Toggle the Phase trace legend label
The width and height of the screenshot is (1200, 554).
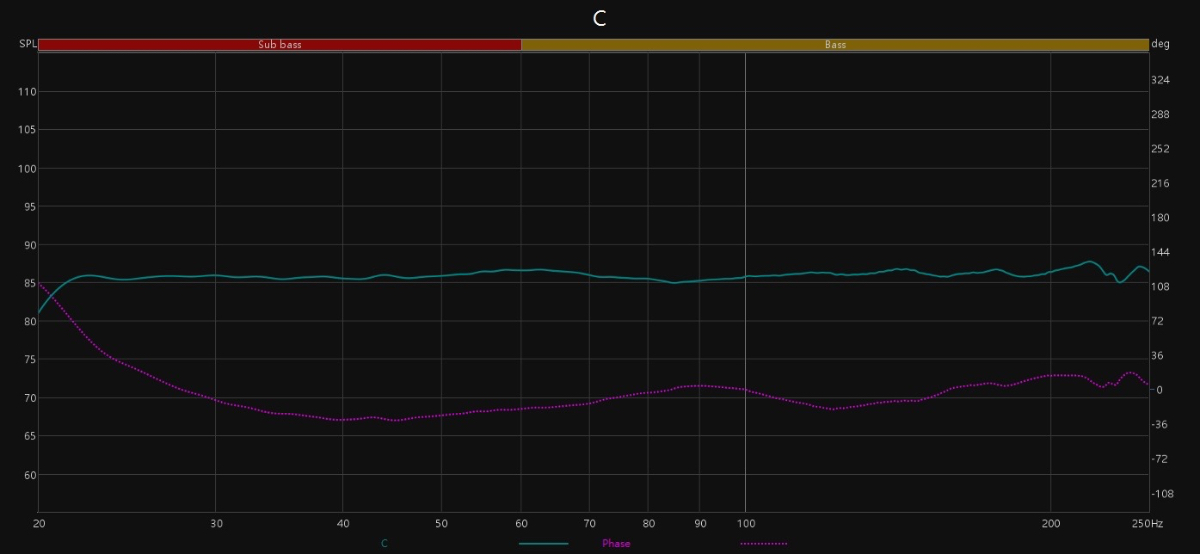click(x=615, y=544)
